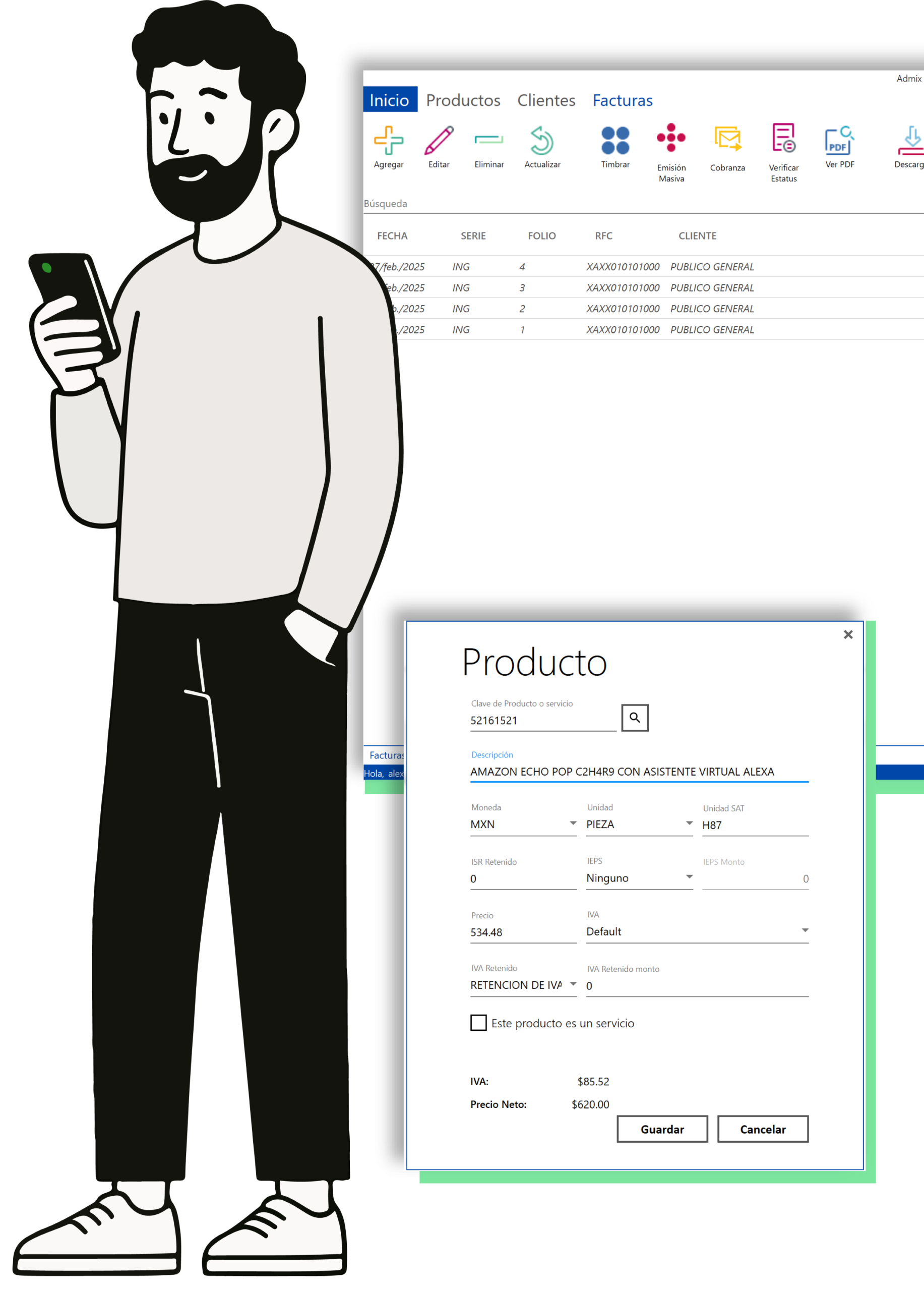
Task: Expand the Moneda MXN dropdown
Action: tap(572, 824)
